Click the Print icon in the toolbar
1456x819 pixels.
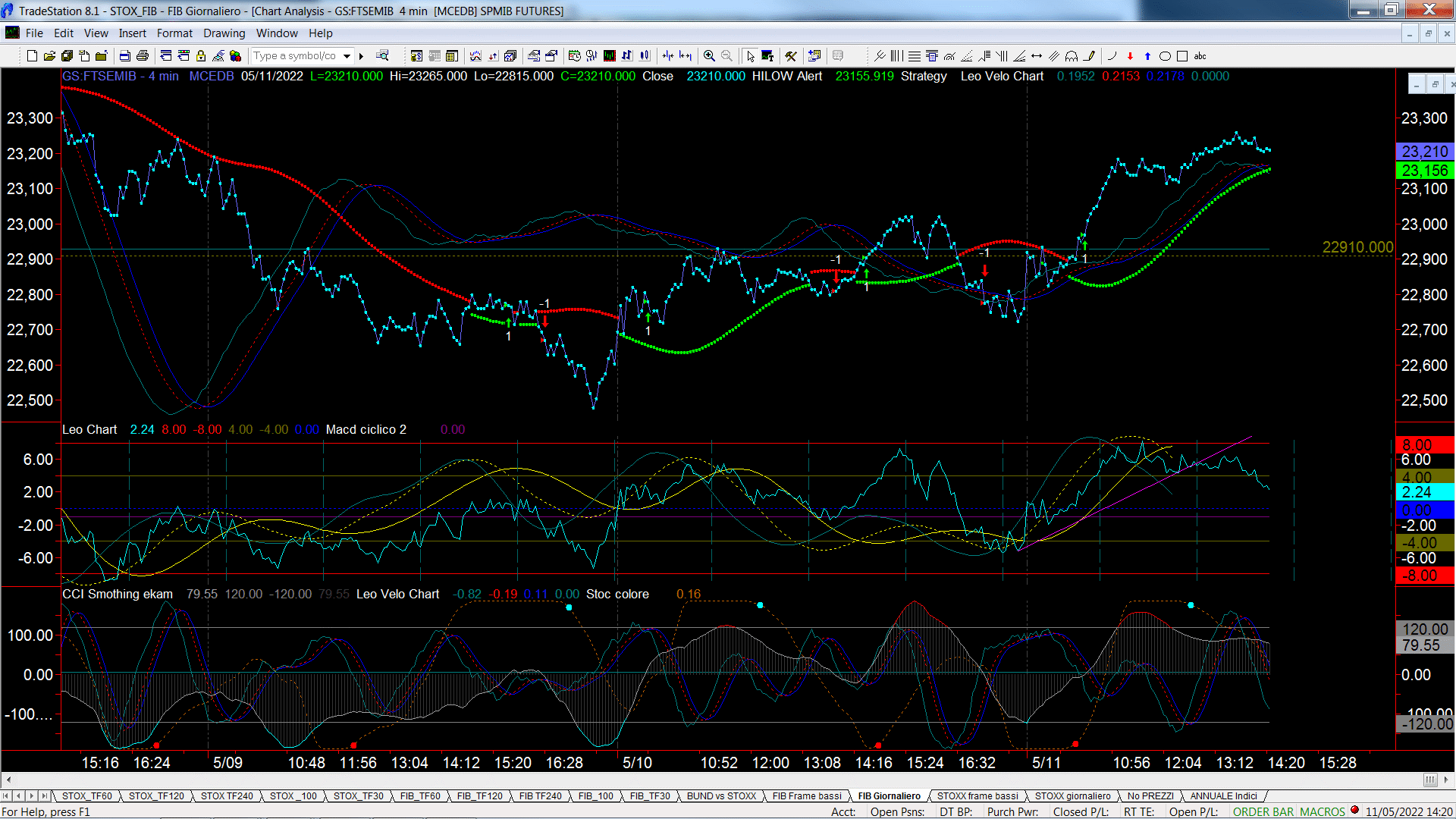point(142,56)
